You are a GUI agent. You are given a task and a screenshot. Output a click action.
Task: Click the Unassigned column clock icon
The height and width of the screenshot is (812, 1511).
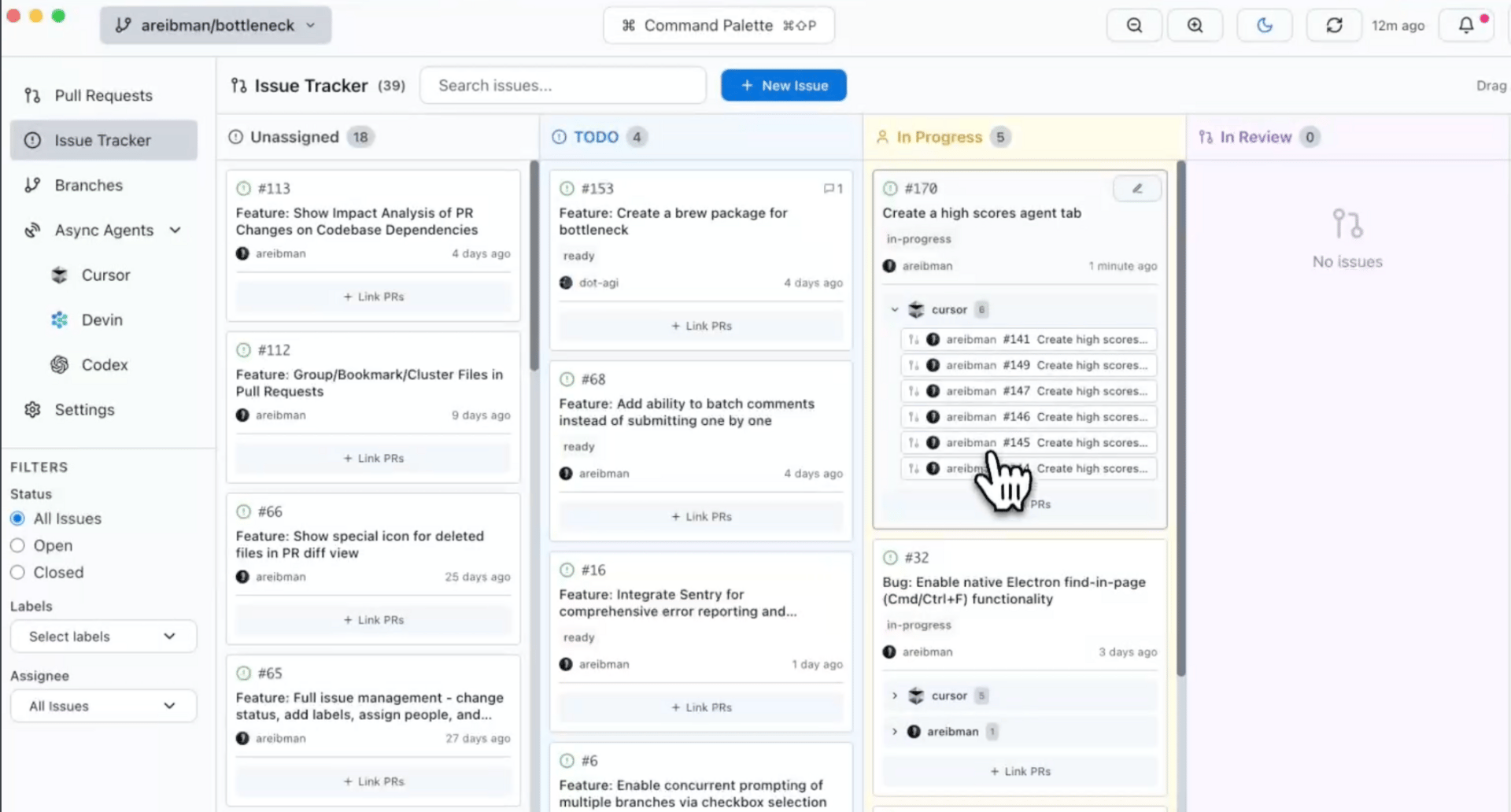(235, 137)
